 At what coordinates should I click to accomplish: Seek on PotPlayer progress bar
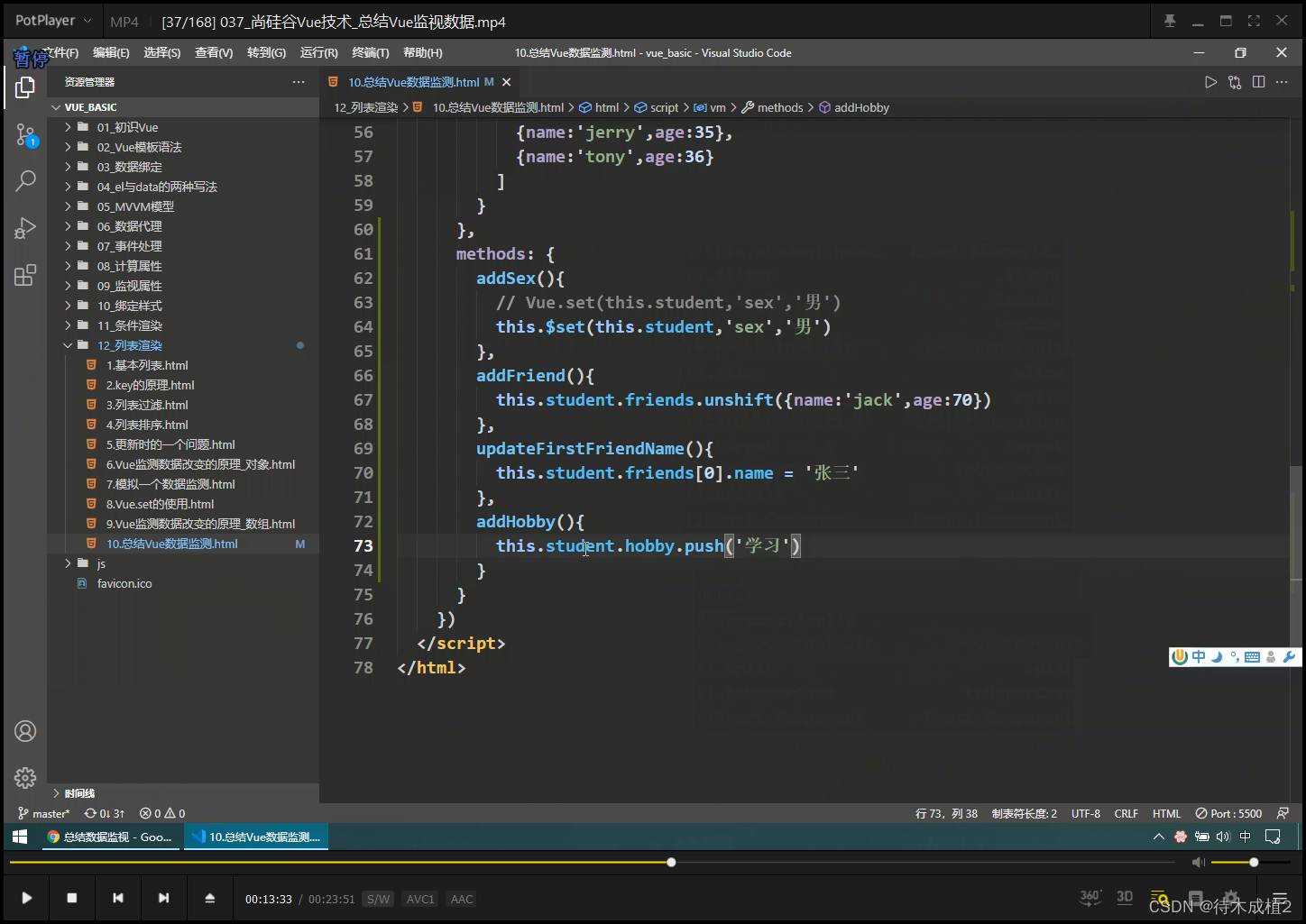pos(592,863)
